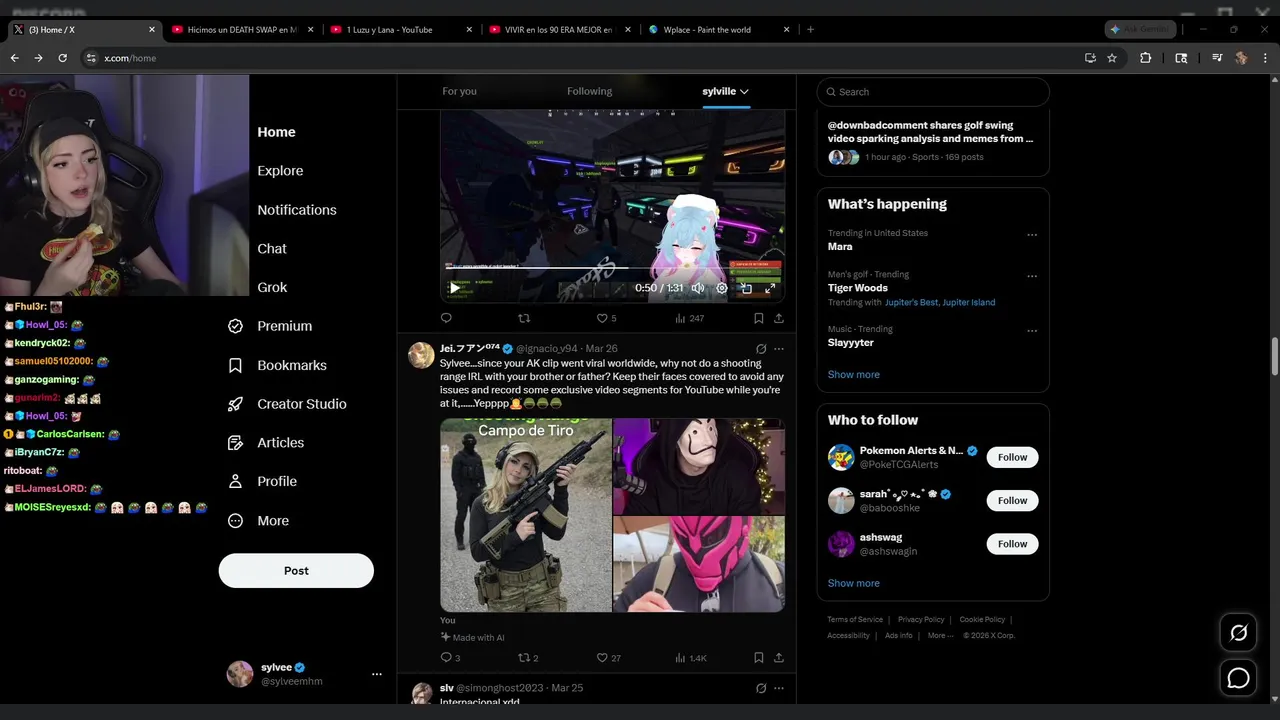Follow sarah @babooshke
The image size is (1280, 720).
[1012, 500]
